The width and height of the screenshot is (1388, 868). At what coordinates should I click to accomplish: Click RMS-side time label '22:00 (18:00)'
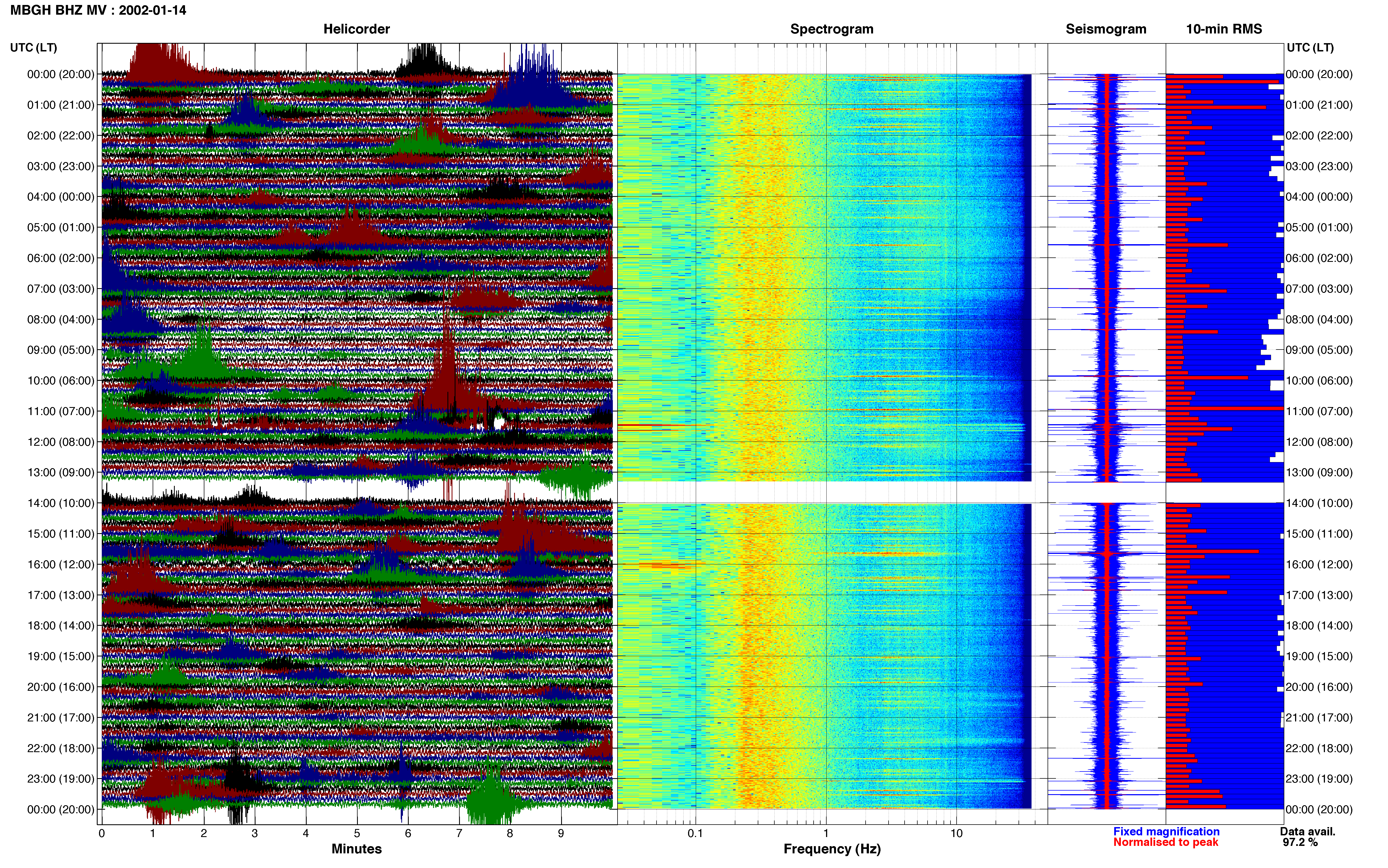coord(1319,748)
